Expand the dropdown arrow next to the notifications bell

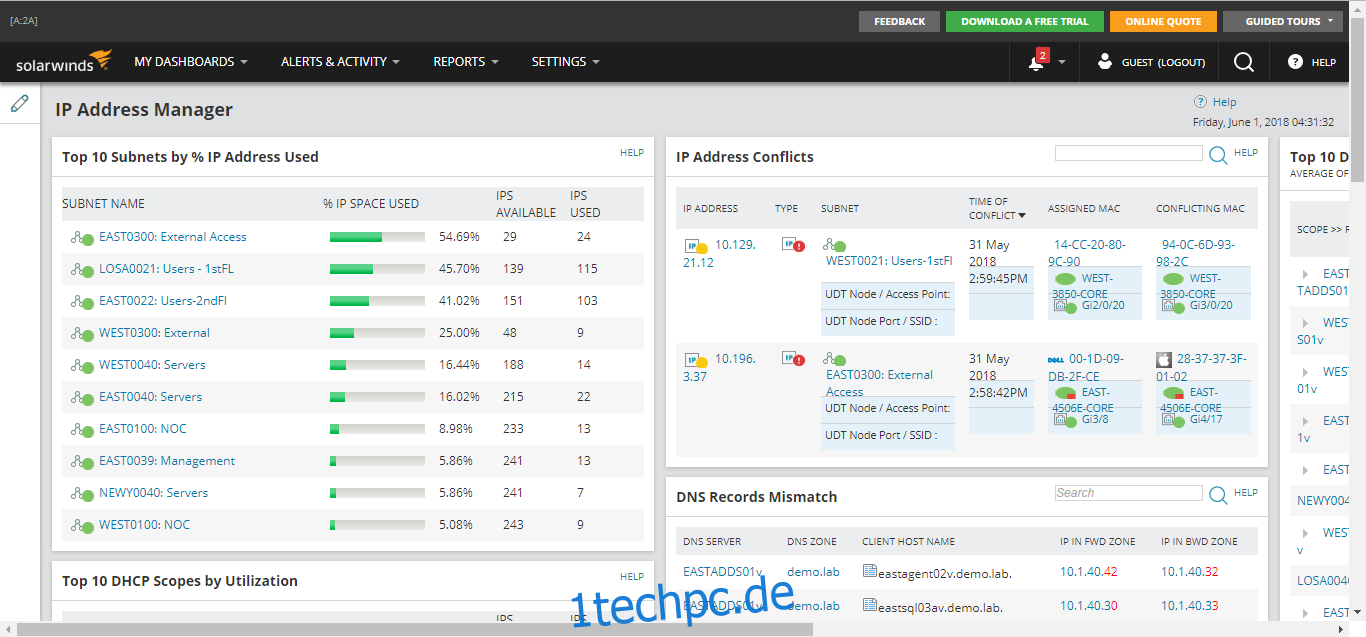(1062, 62)
